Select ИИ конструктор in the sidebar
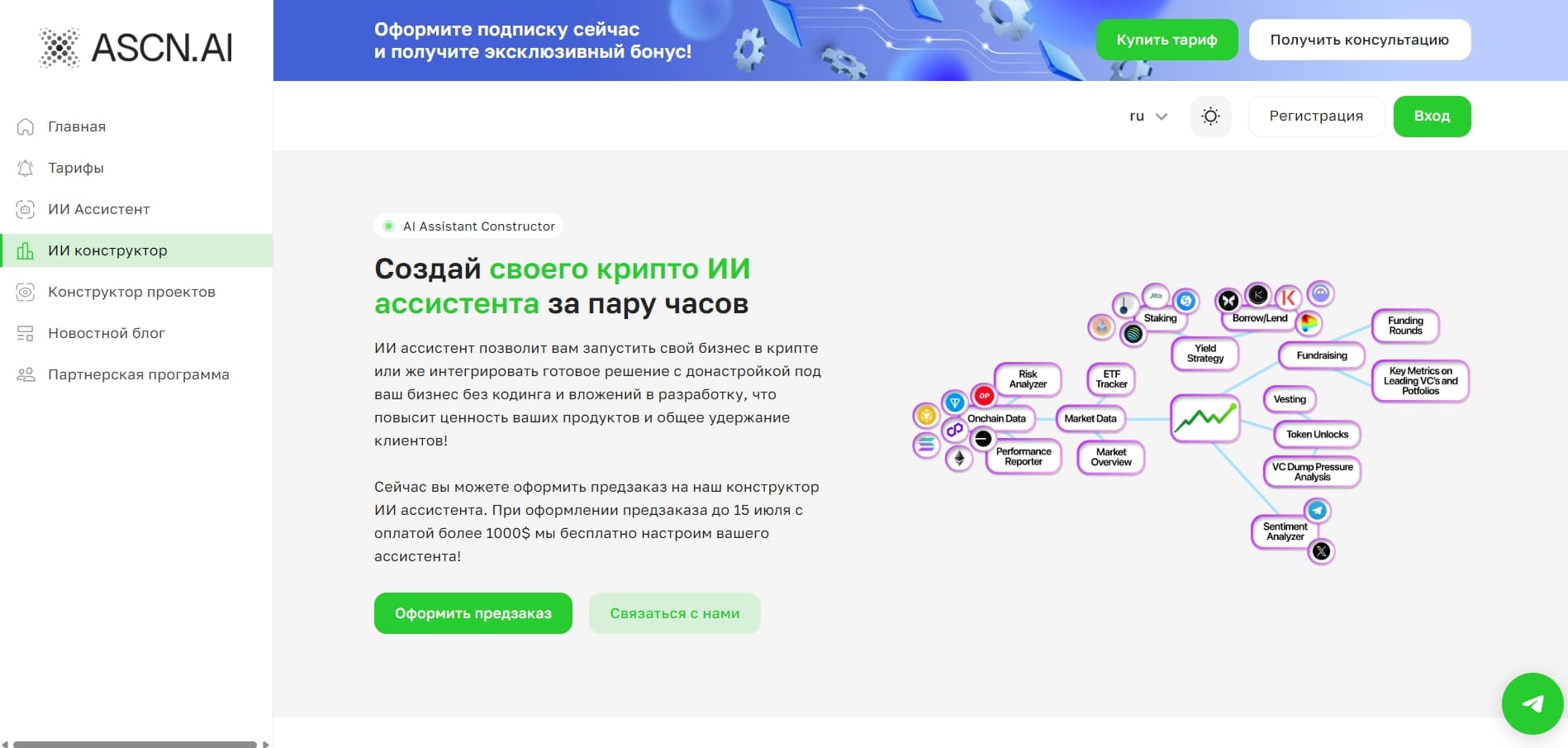 (136, 250)
